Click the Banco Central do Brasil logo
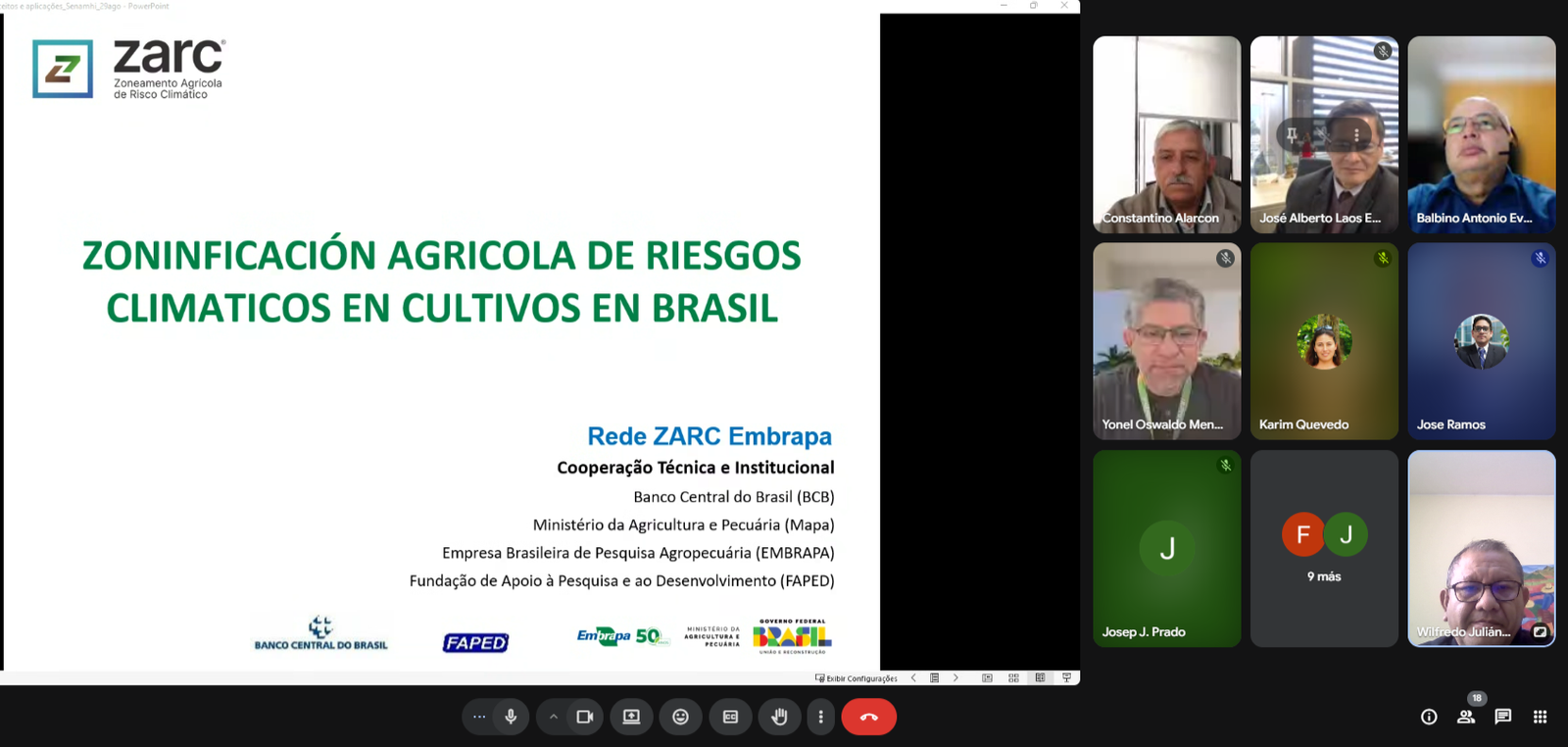The width and height of the screenshot is (1568, 747). [320, 633]
